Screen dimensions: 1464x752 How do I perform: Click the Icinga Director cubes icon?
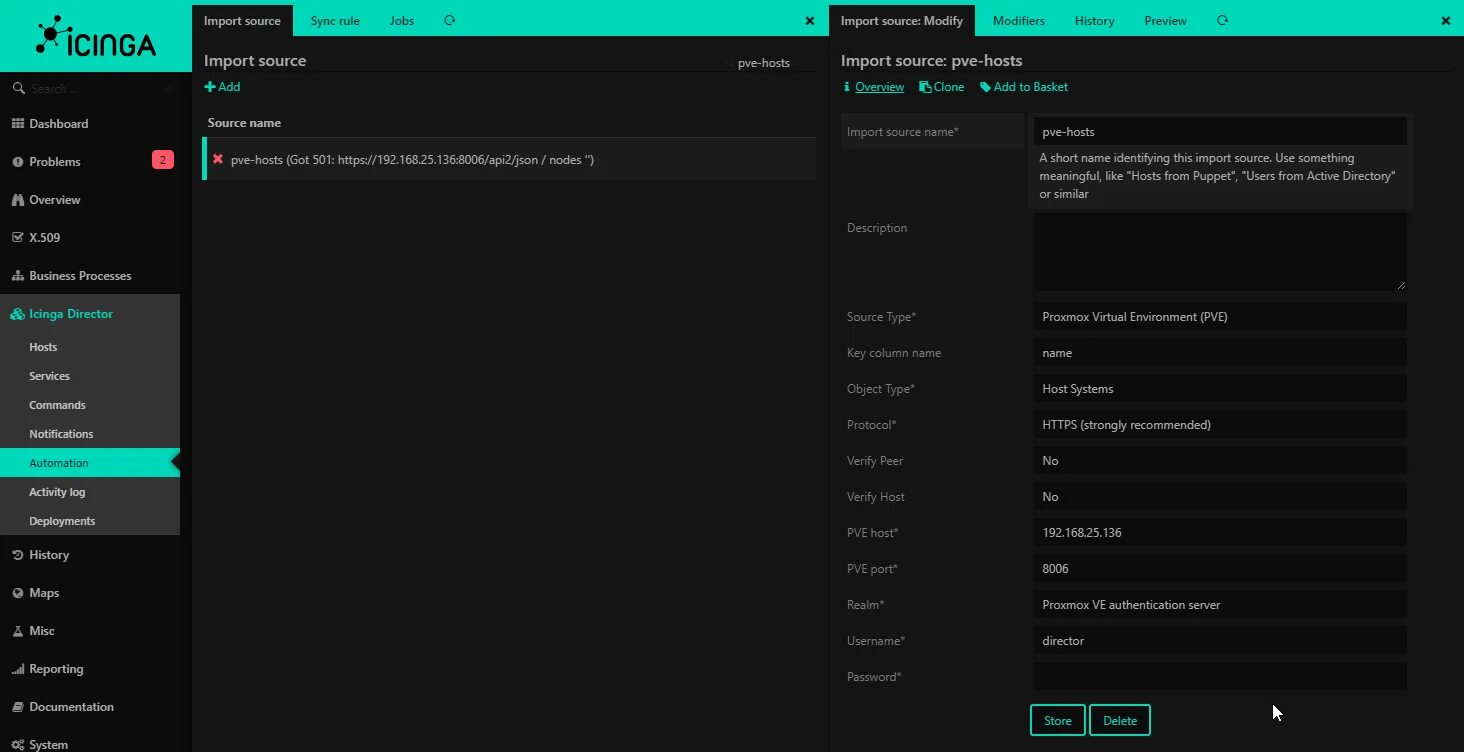[x=18, y=314]
